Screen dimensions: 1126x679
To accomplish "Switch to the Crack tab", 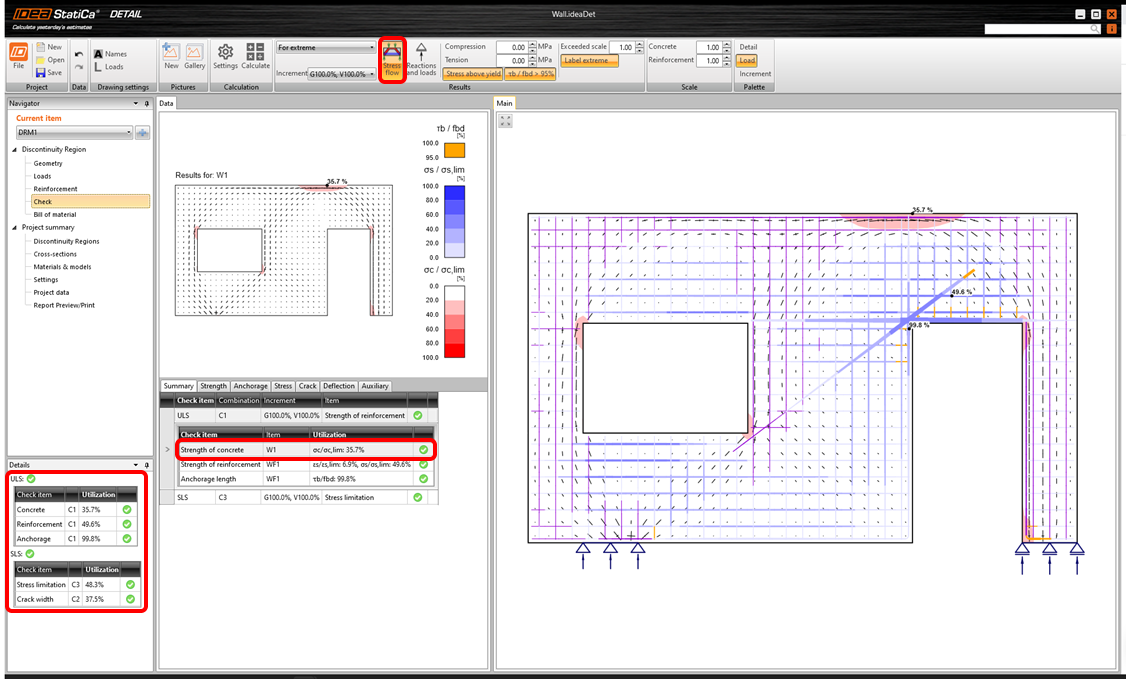I will tap(308, 386).
